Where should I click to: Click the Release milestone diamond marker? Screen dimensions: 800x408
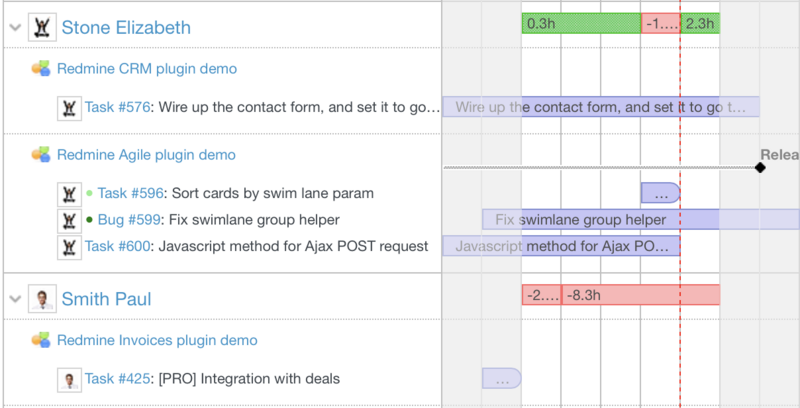761,167
